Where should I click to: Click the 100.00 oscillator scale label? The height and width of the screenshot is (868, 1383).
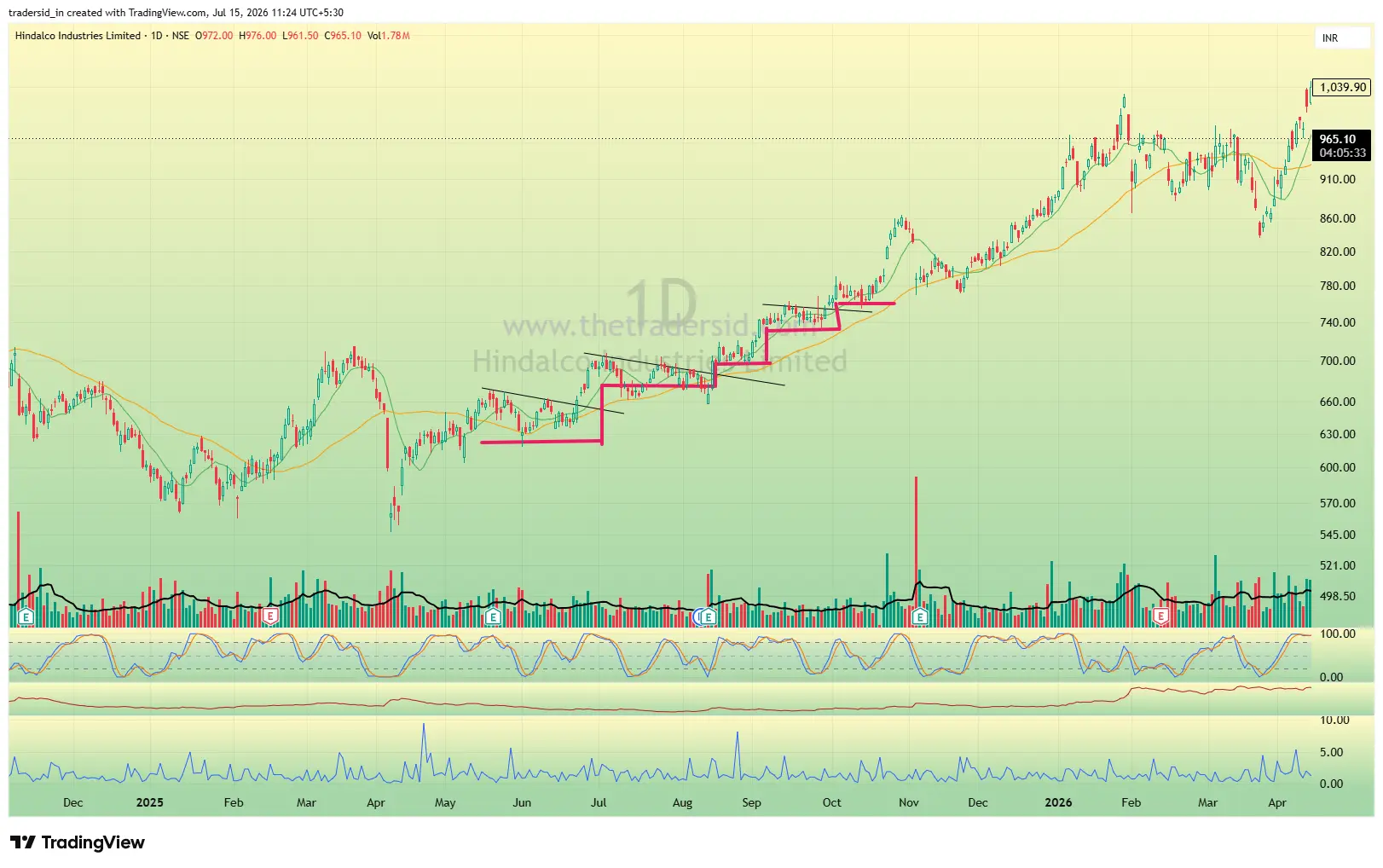tap(1337, 634)
